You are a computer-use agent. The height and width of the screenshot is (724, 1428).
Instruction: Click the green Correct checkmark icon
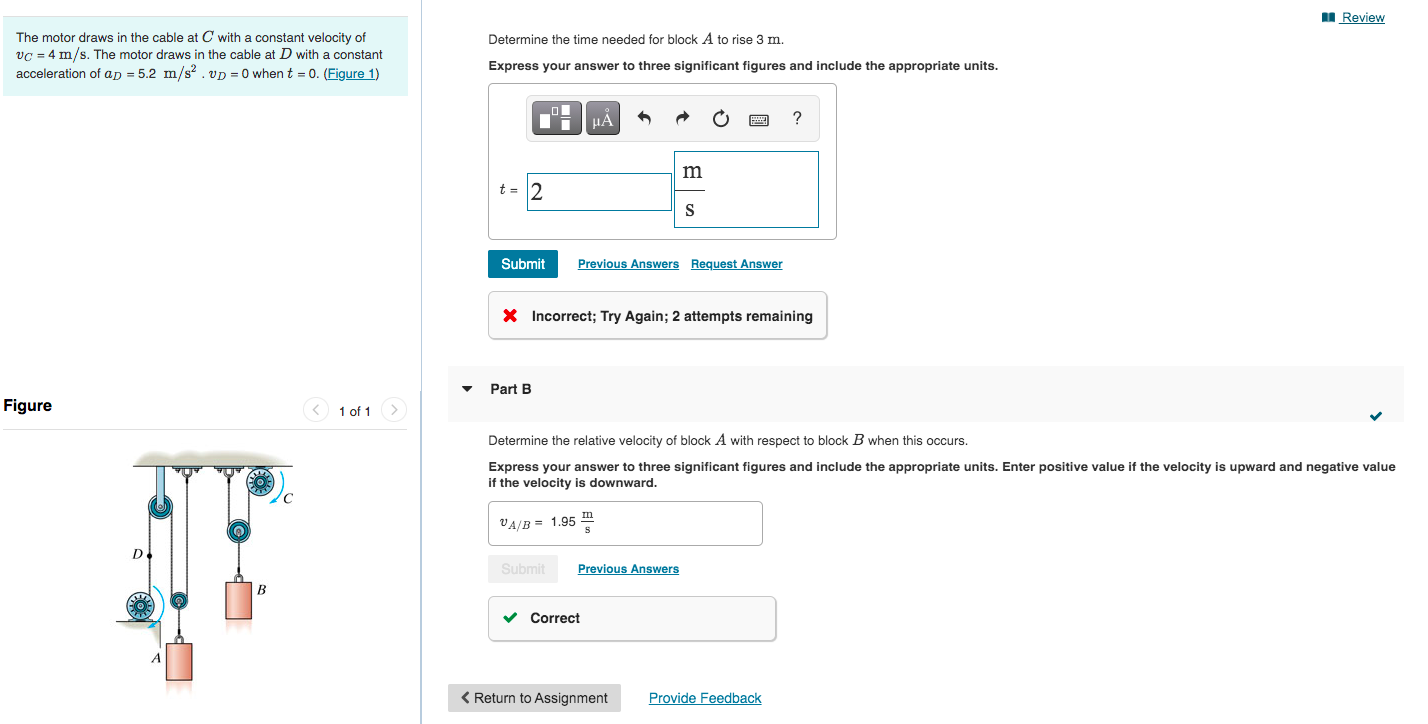tap(509, 618)
